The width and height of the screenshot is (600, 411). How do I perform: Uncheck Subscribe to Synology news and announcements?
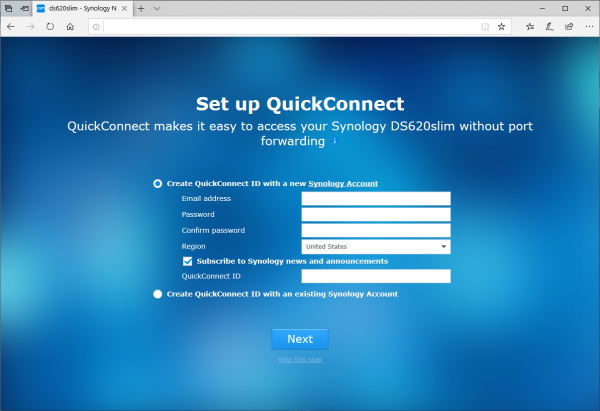coord(187,261)
